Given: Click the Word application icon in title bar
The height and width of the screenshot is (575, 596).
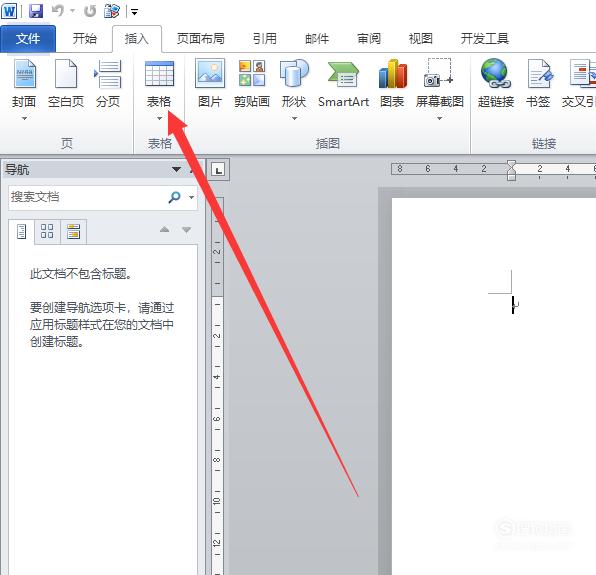Looking at the screenshot, I should pos(9,11).
